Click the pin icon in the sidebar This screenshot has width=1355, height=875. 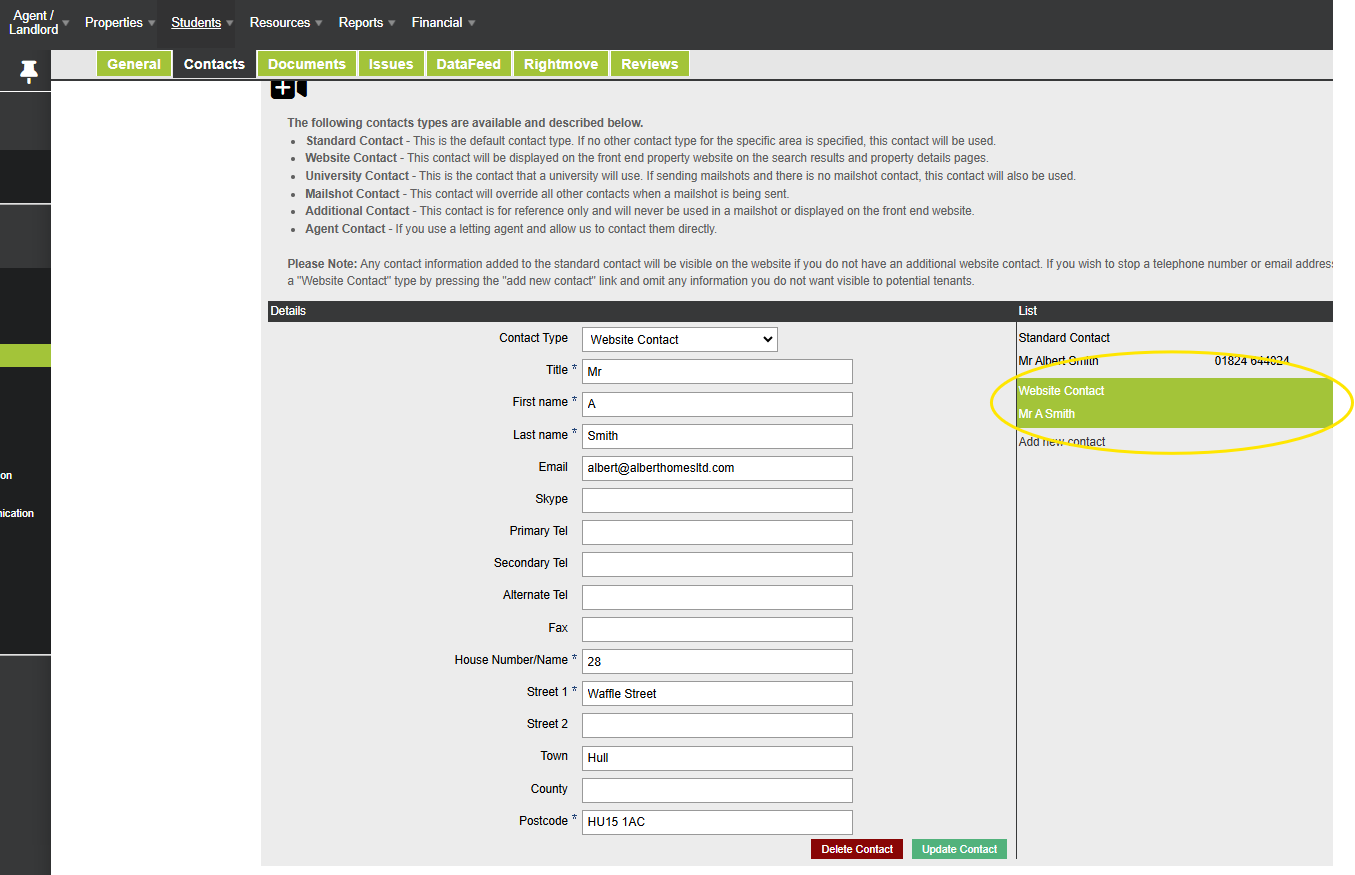29,71
